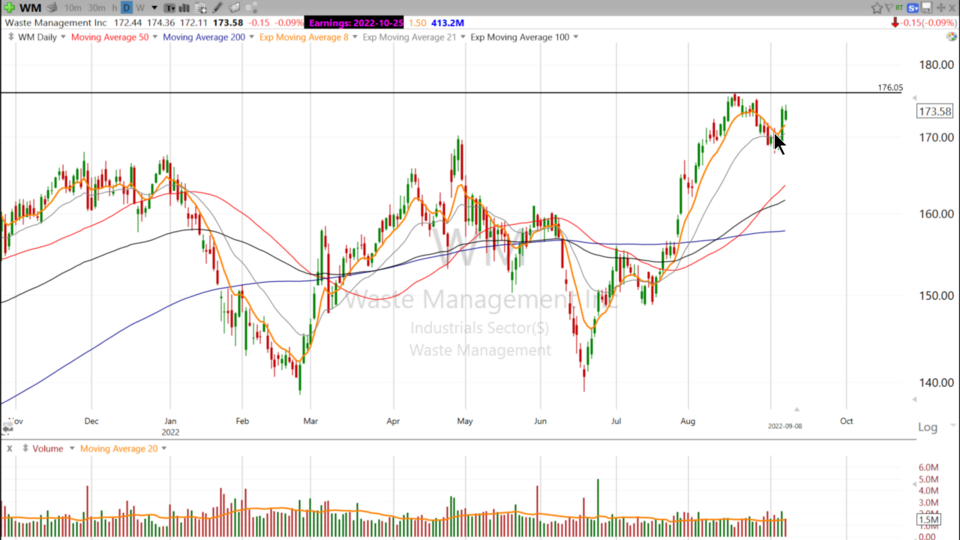Click the star favorite icon
Viewport: 960px width, 540px height.
(877, 8)
